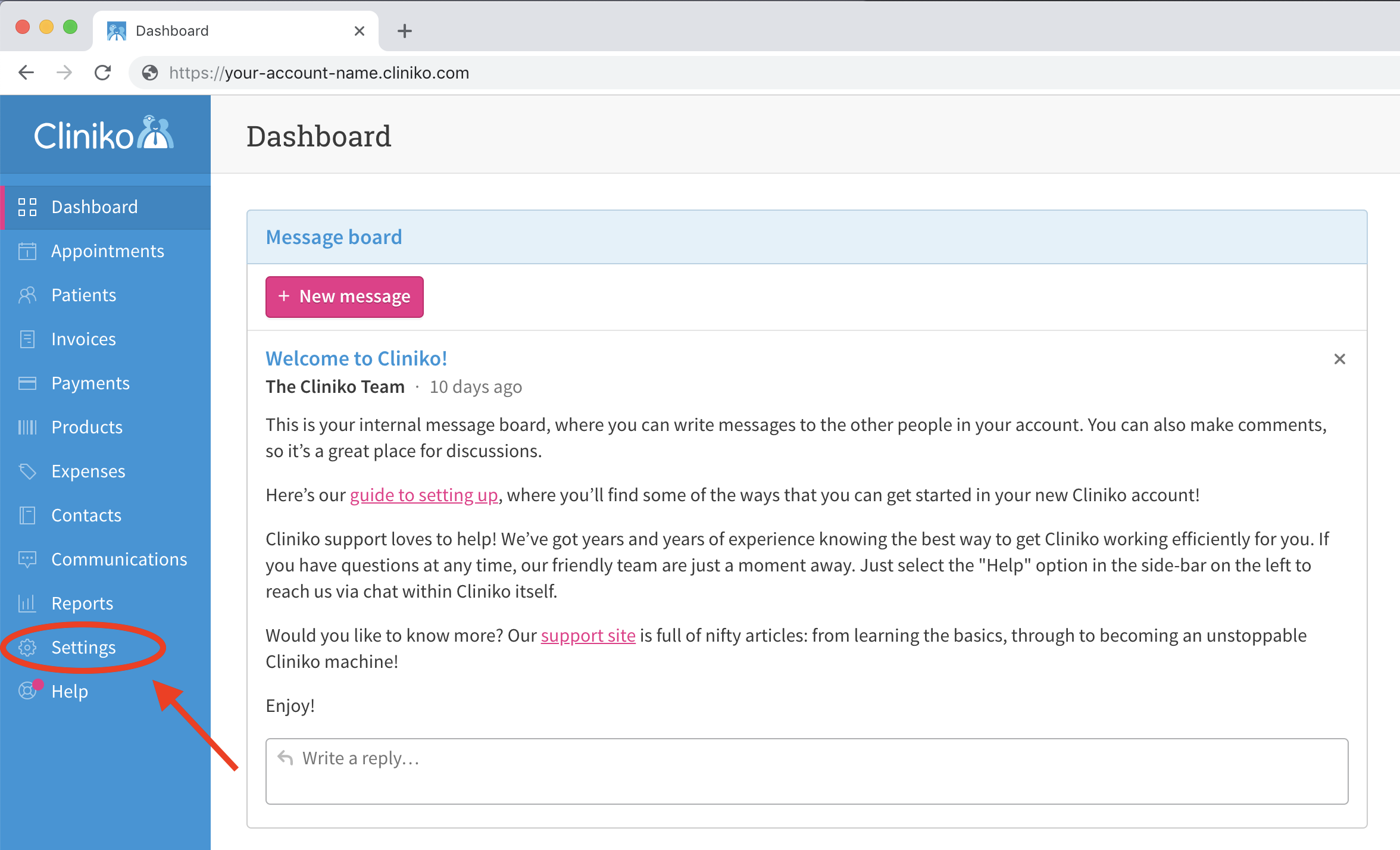Click the browser forward arrow
Image resolution: width=1400 pixels, height=850 pixels.
(x=64, y=73)
